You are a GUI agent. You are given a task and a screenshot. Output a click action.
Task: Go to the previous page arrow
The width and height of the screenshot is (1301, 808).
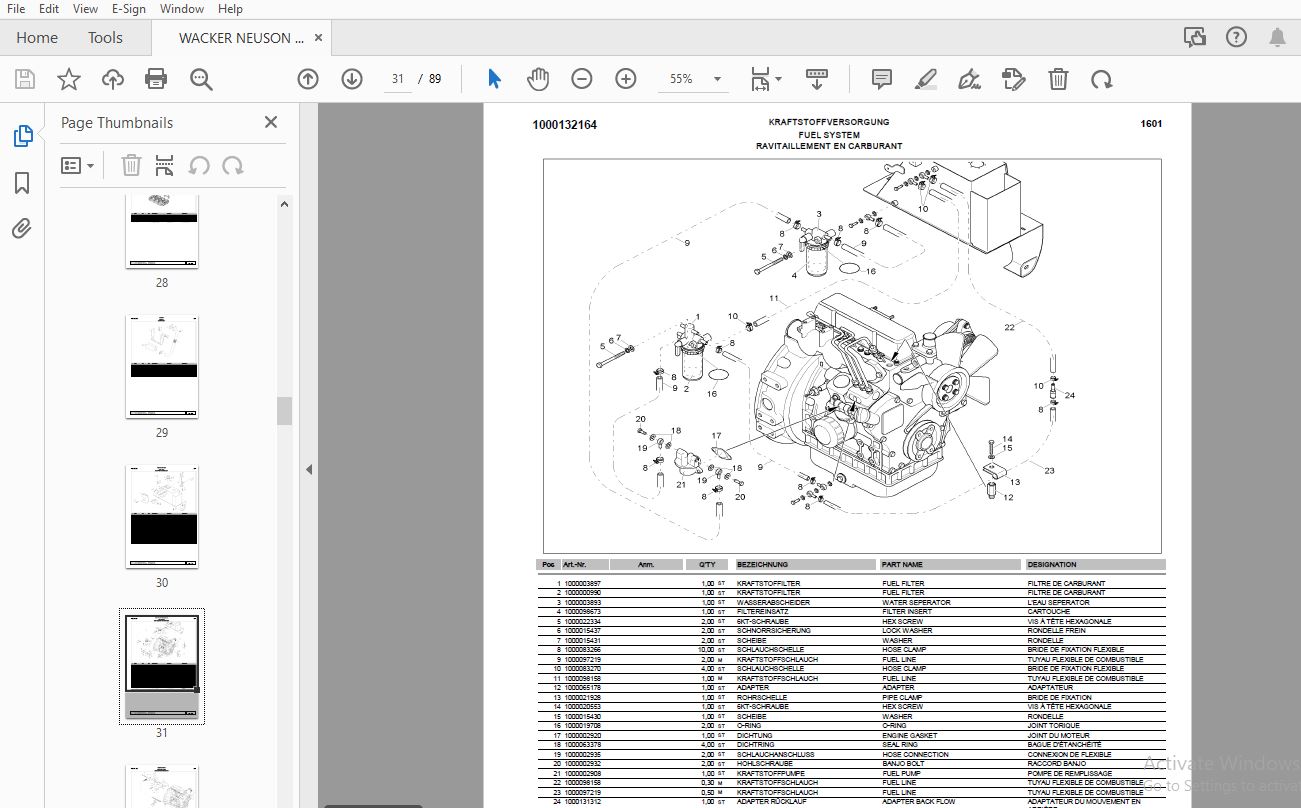click(308, 79)
